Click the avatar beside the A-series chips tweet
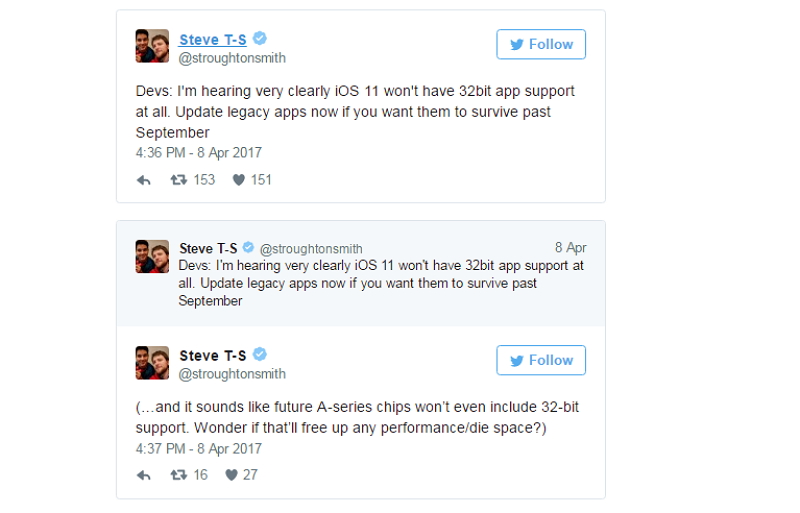The image size is (800, 513). pos(152,362)
